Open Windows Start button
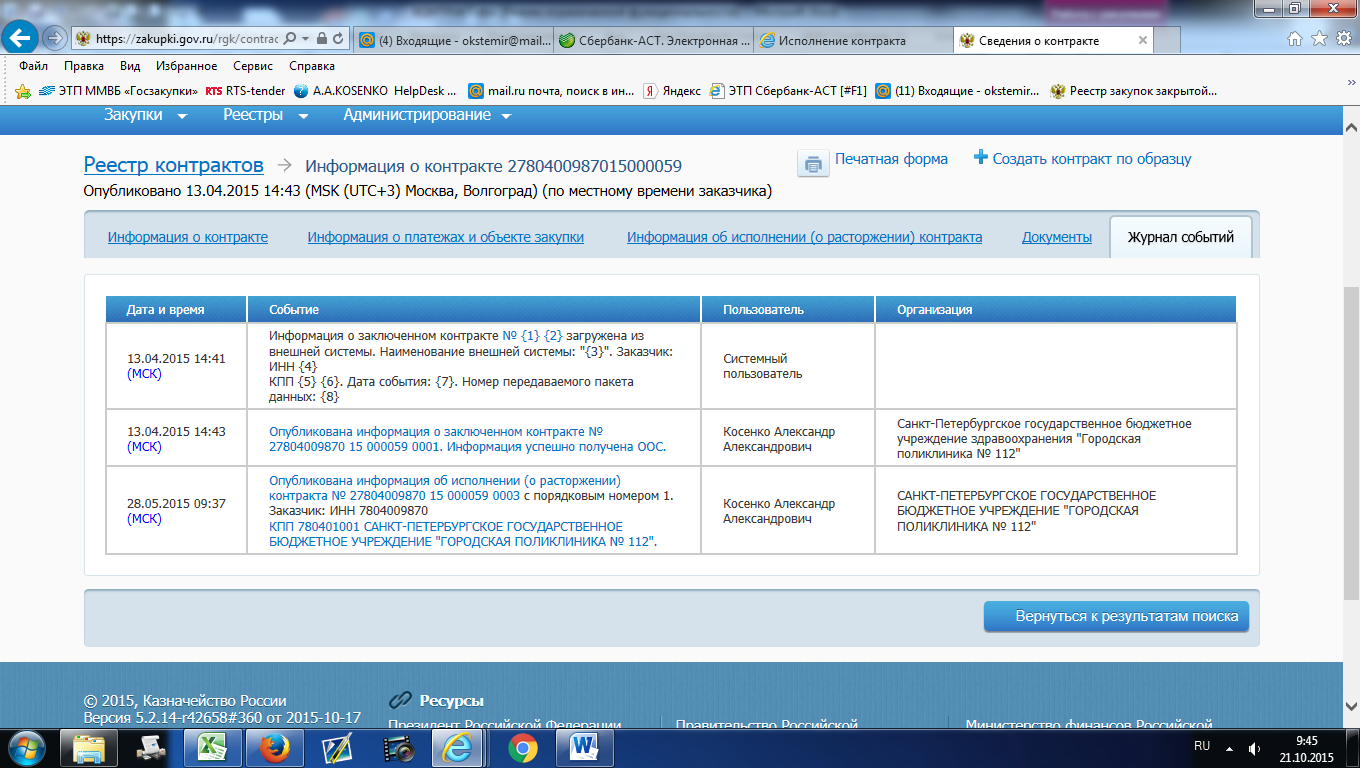1360x768 pixels. tap(25, 748)
